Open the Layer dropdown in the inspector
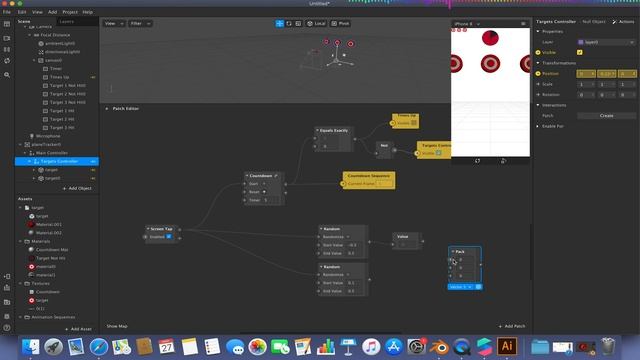The image size is (640, 360). (x=606, y=42)
